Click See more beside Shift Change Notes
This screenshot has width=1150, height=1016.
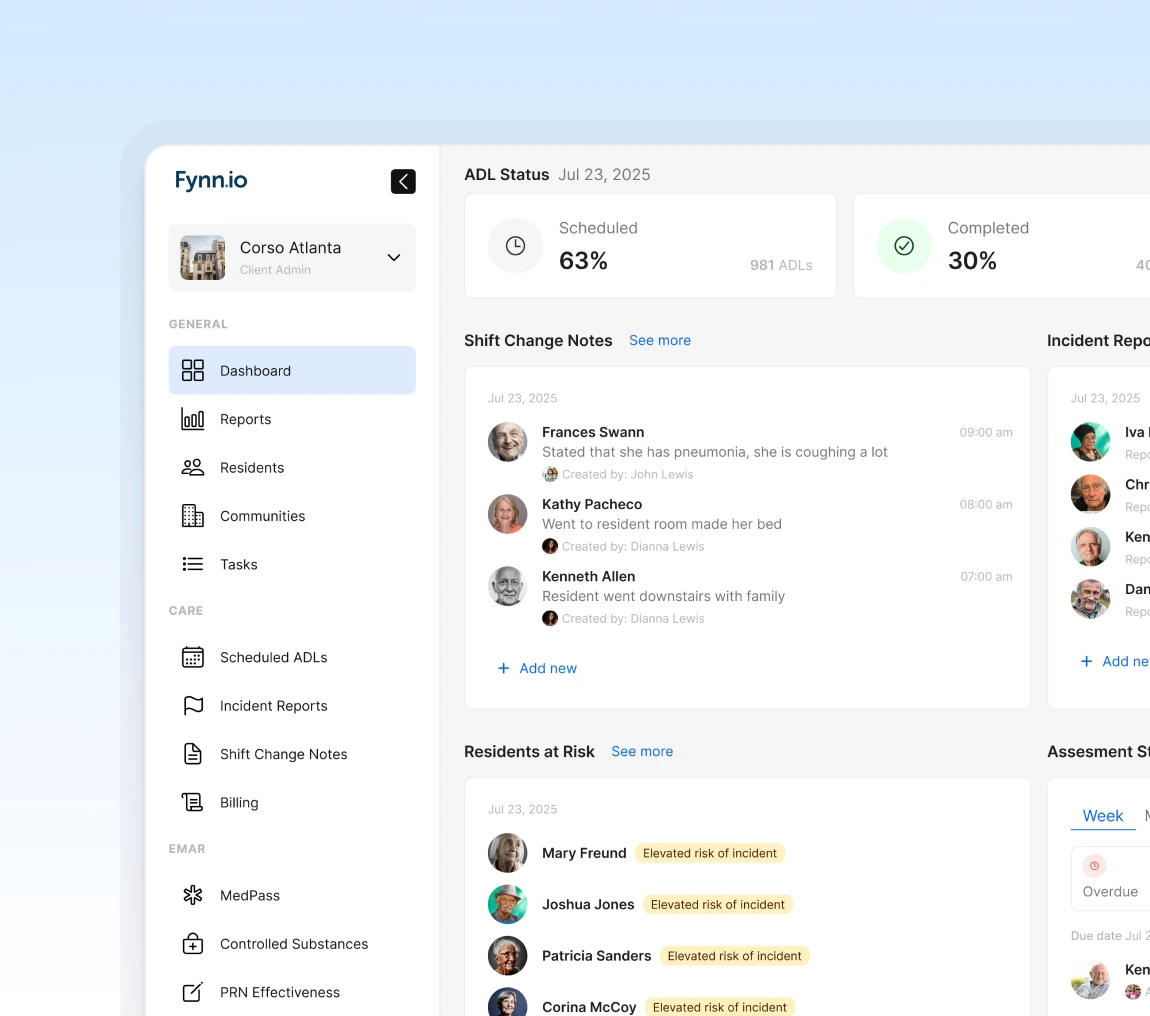(x=660, y=340)
